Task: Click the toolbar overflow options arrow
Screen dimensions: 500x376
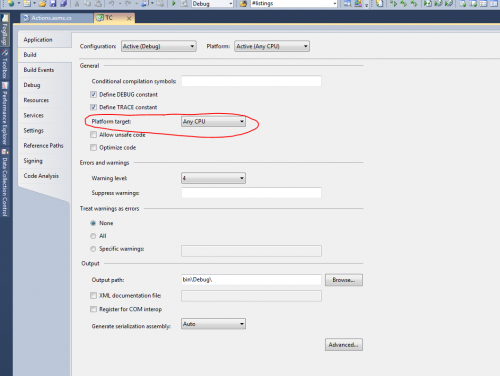Action: coord(367,4)
